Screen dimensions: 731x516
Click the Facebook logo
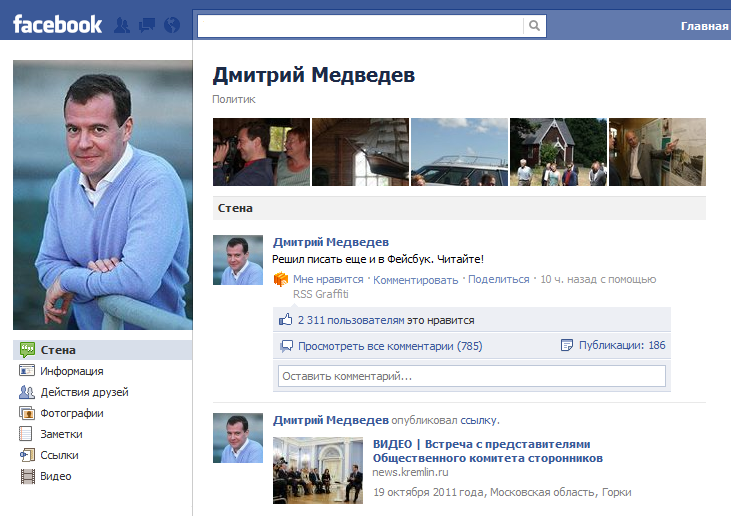(57, 24)
